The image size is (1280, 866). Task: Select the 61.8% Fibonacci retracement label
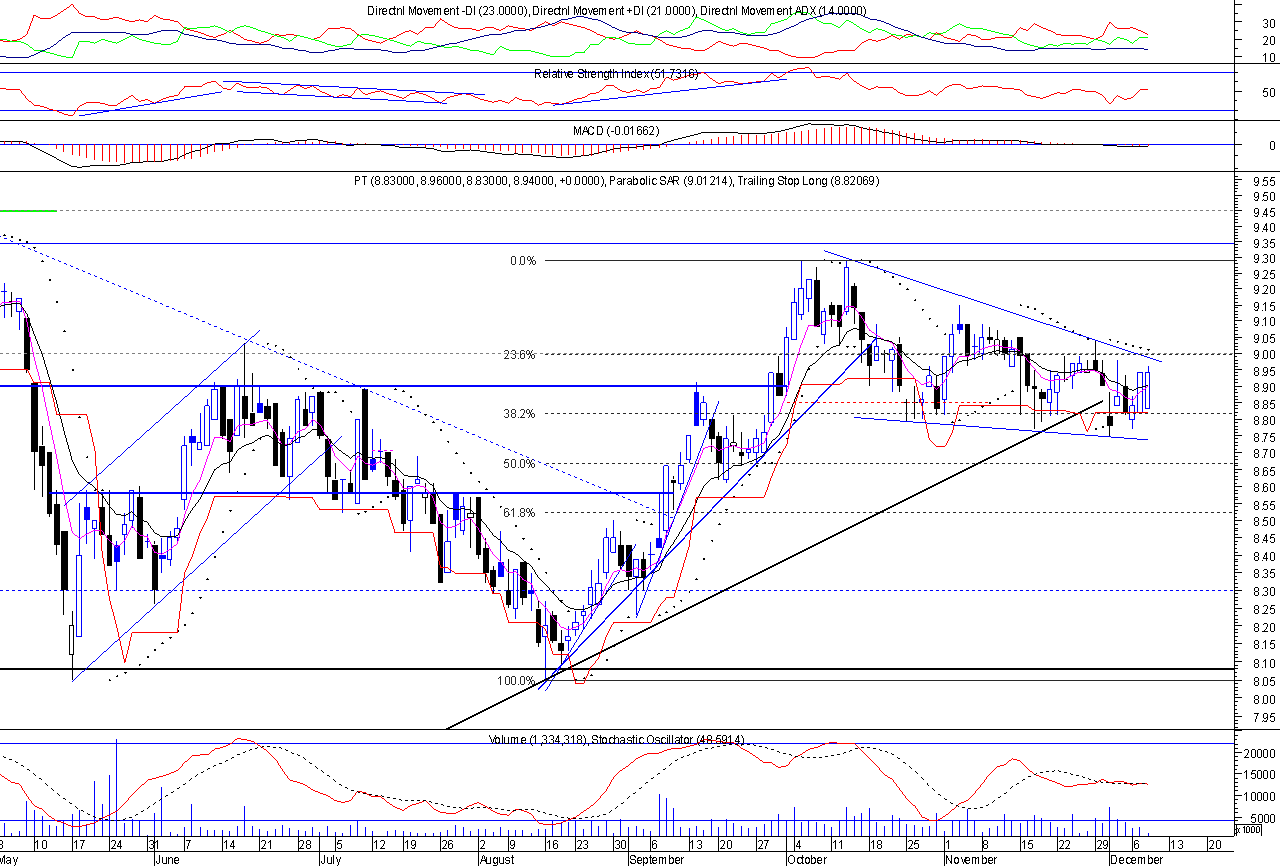[519, 513]
